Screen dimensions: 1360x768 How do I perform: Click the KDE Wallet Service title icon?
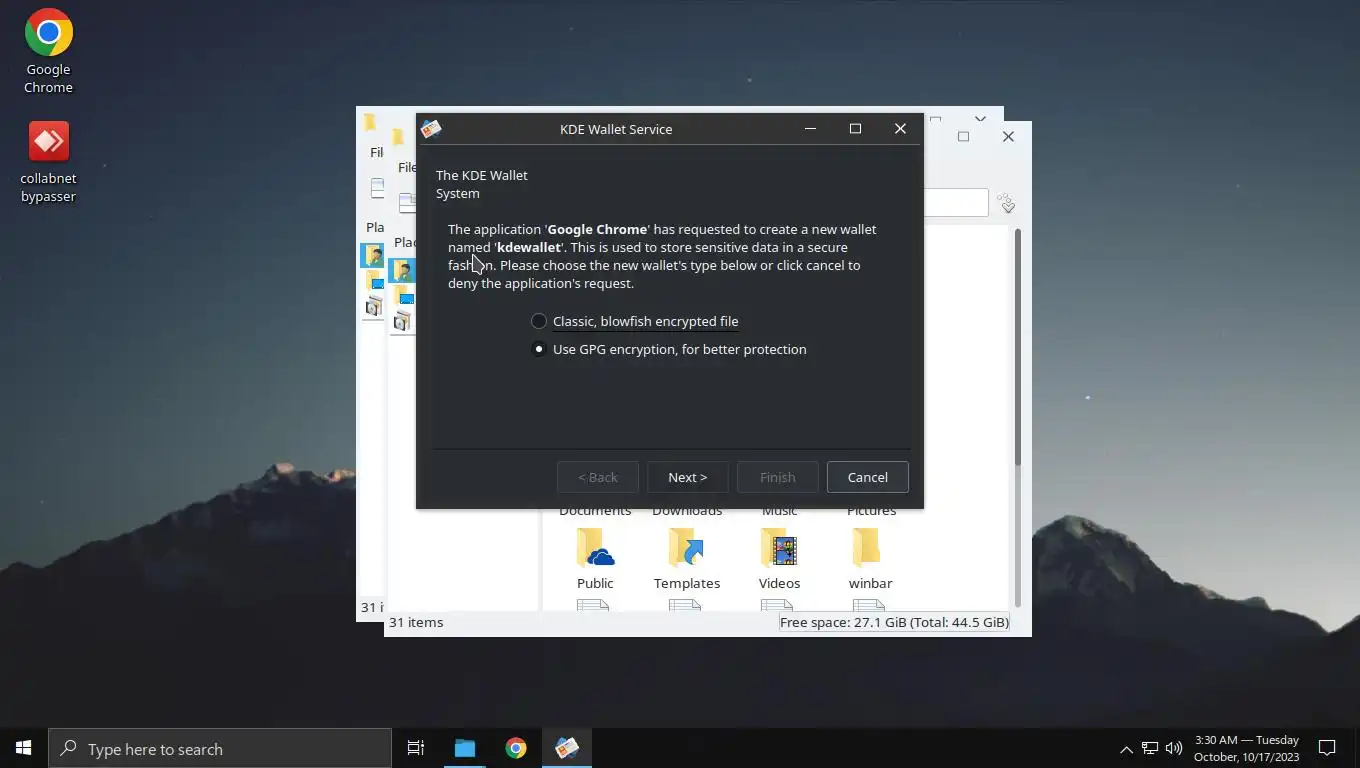(431, 129)
